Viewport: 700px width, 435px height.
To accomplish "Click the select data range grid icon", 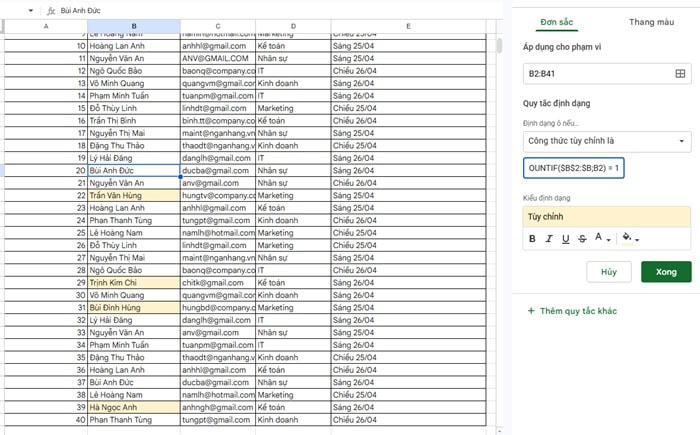I will coord(680,74).
